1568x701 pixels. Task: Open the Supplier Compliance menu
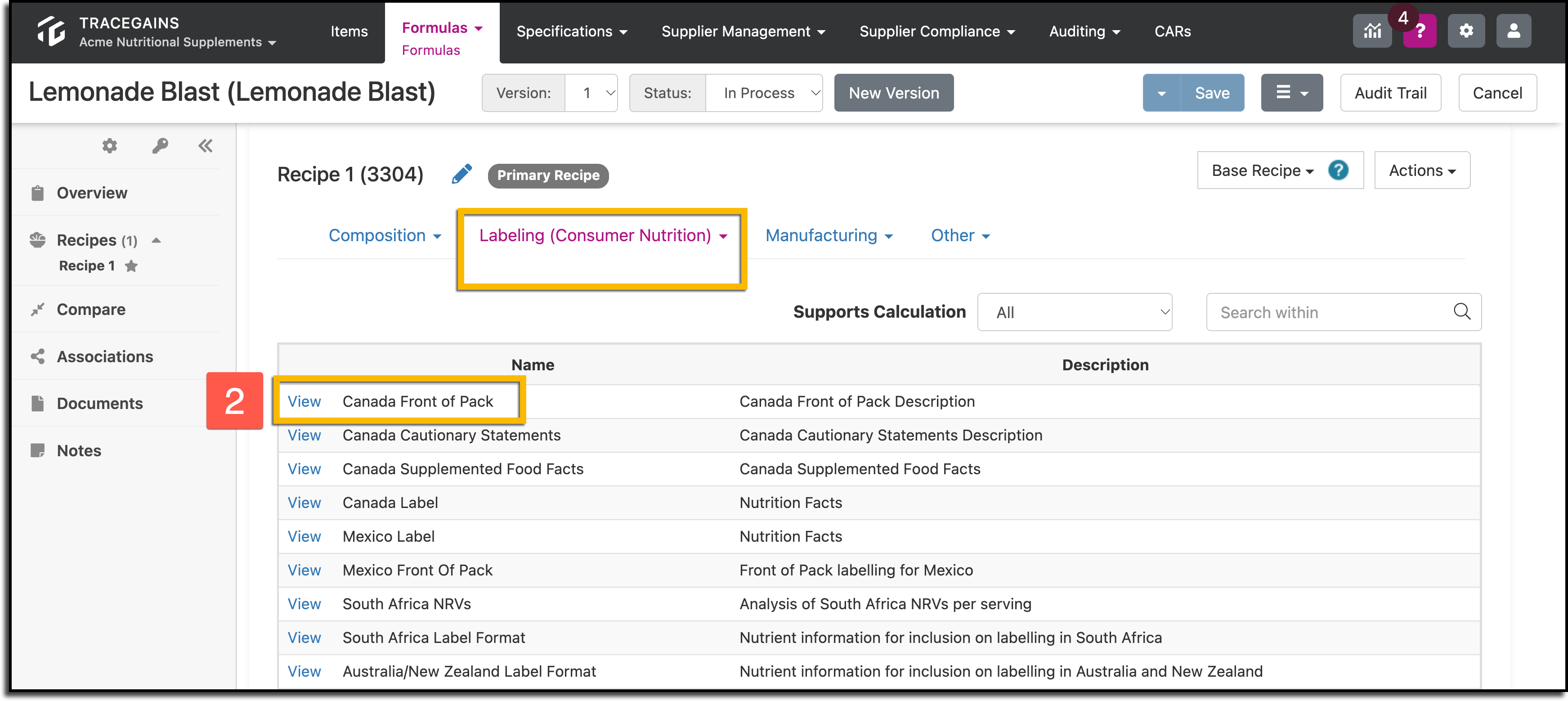(937, 31)
